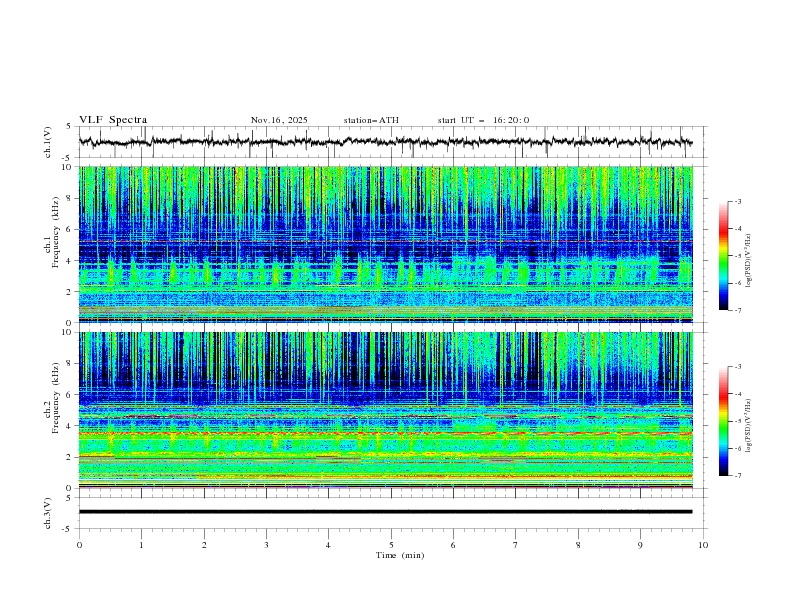Click the "4" tick on the Time axis
The width and height of the screenshot is (792, 612).
[x=328, y=545]
